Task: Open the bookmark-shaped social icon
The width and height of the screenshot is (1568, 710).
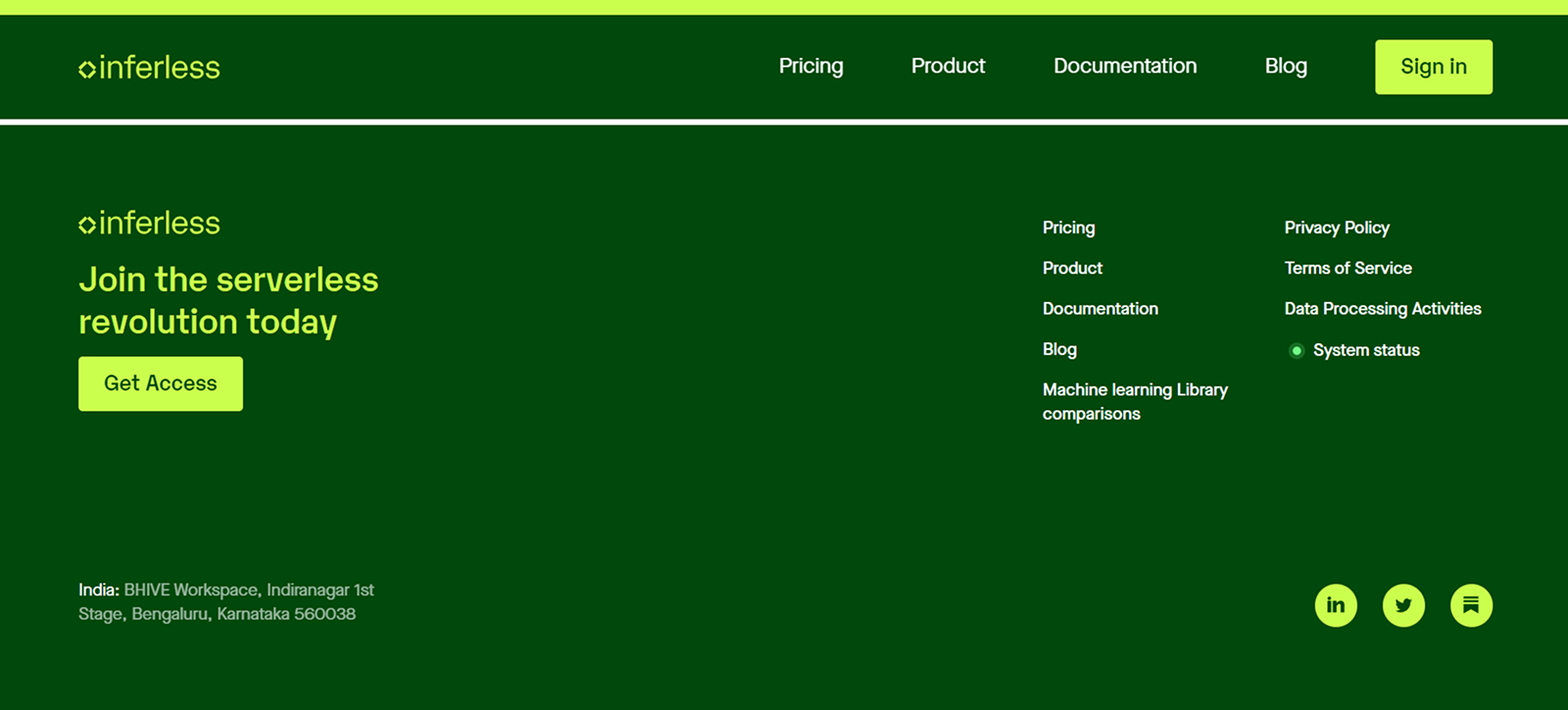Action: (1471, 605)
